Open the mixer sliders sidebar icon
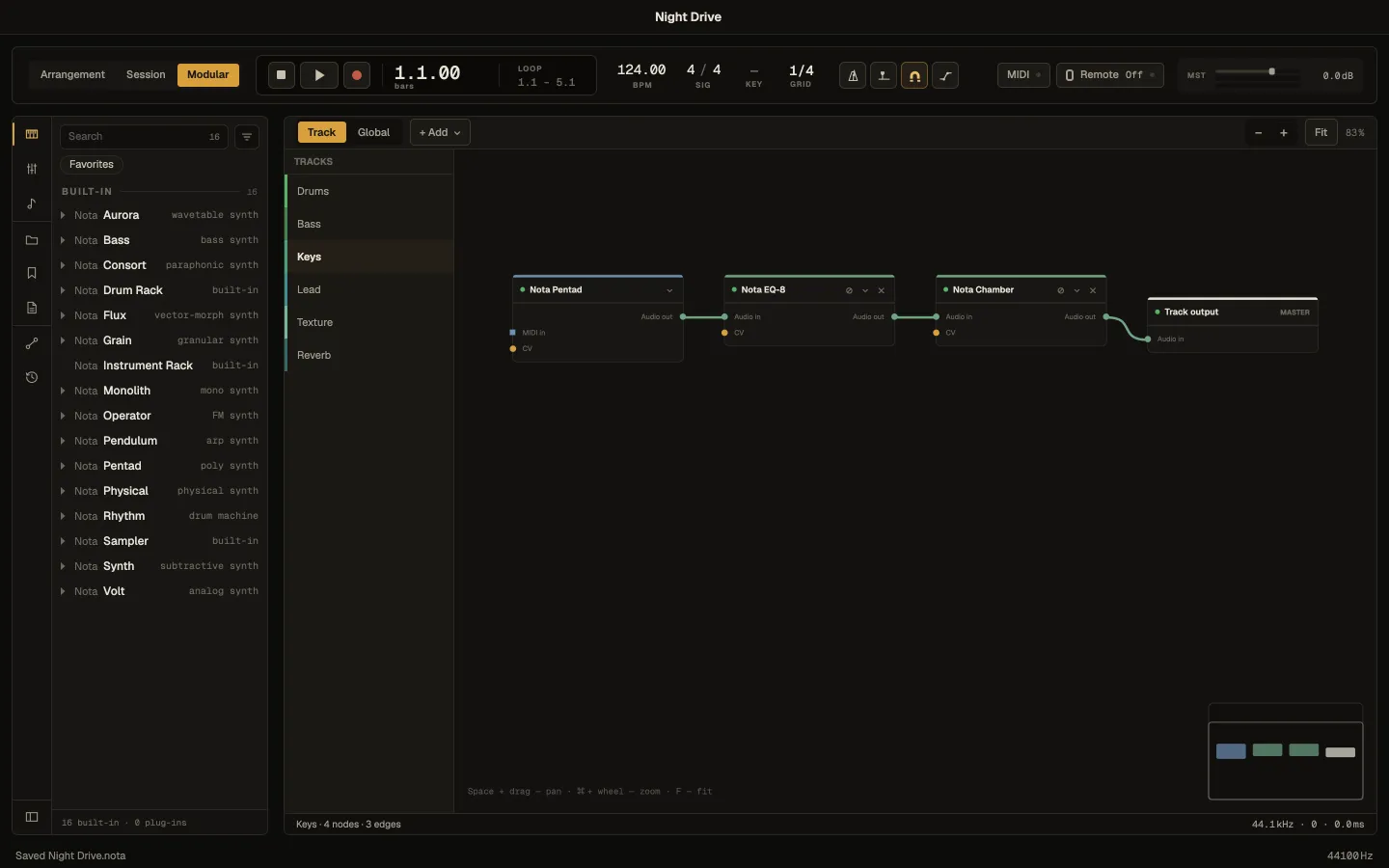 tap(32, 169)
